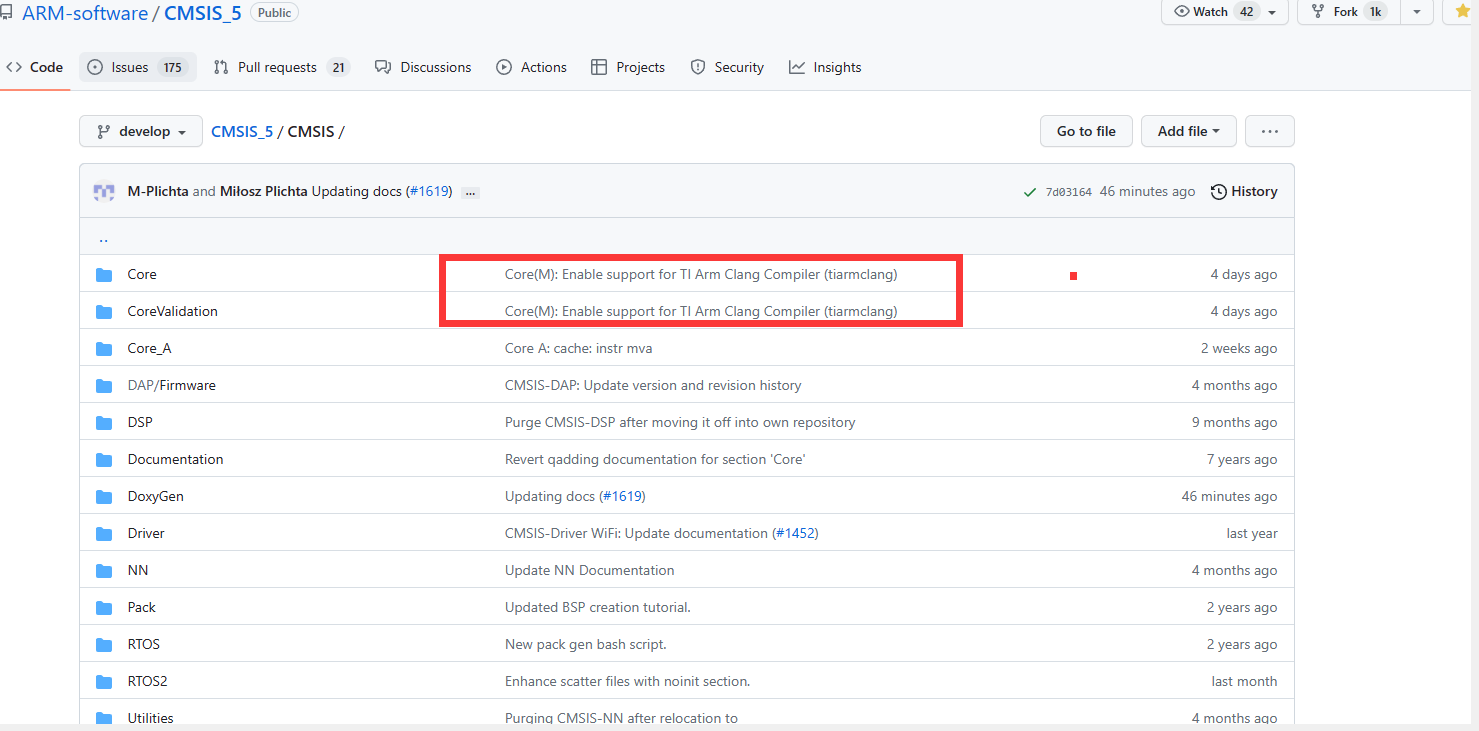1479x731 pixels.
Task: Click the Pack folder icon
Action: point(104,608)
